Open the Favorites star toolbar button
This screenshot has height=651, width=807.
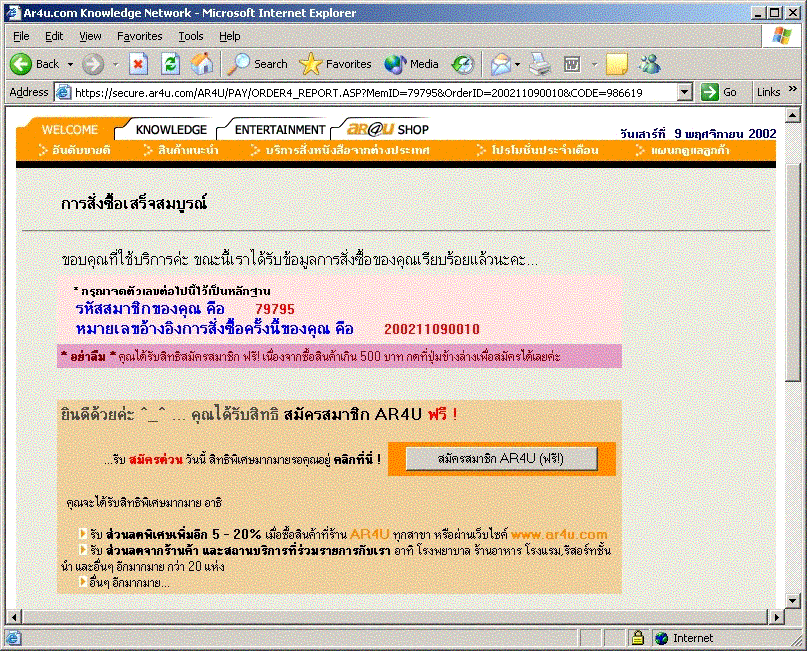point(336,64)
